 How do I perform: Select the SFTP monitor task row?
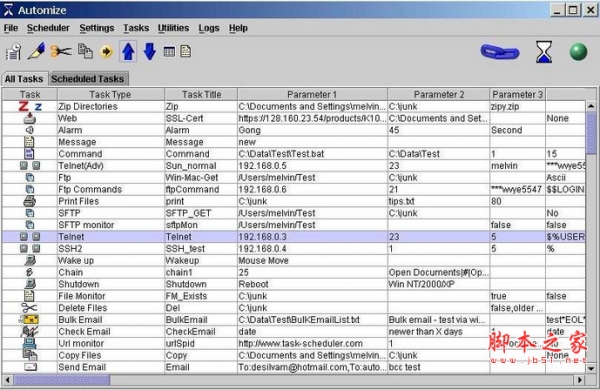pos(294,225)
